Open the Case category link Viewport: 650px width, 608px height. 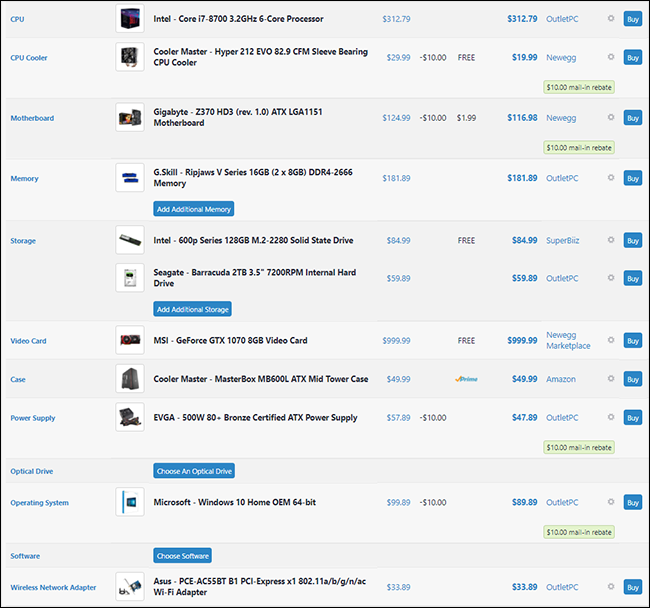click(x=18, y=380)
